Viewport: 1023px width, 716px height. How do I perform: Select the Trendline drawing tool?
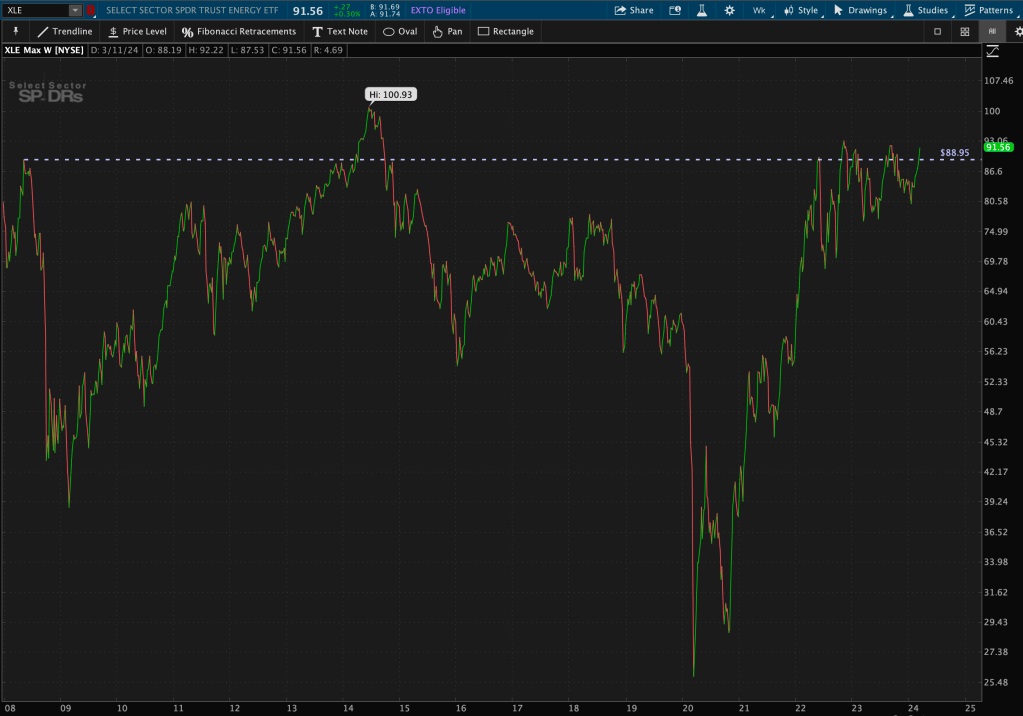point(65,31)
